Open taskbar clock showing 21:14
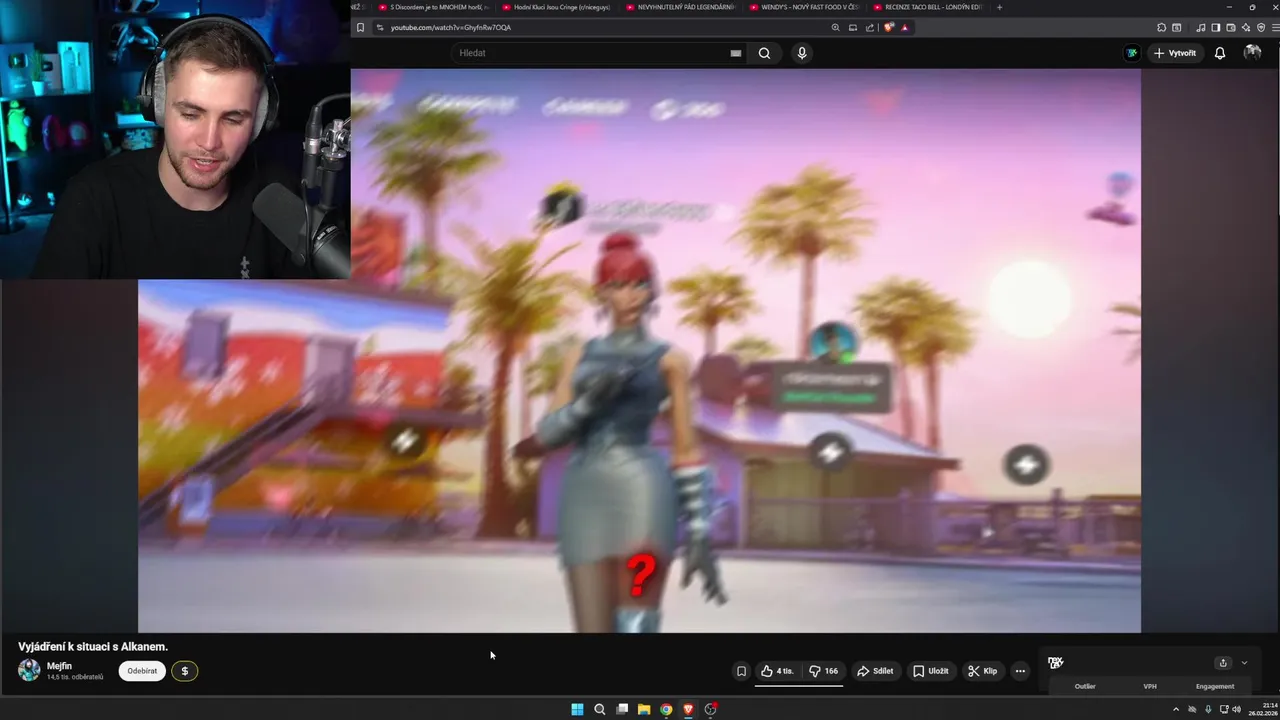The width and height of the screenshot is (1280, 720). (1264, 709)
